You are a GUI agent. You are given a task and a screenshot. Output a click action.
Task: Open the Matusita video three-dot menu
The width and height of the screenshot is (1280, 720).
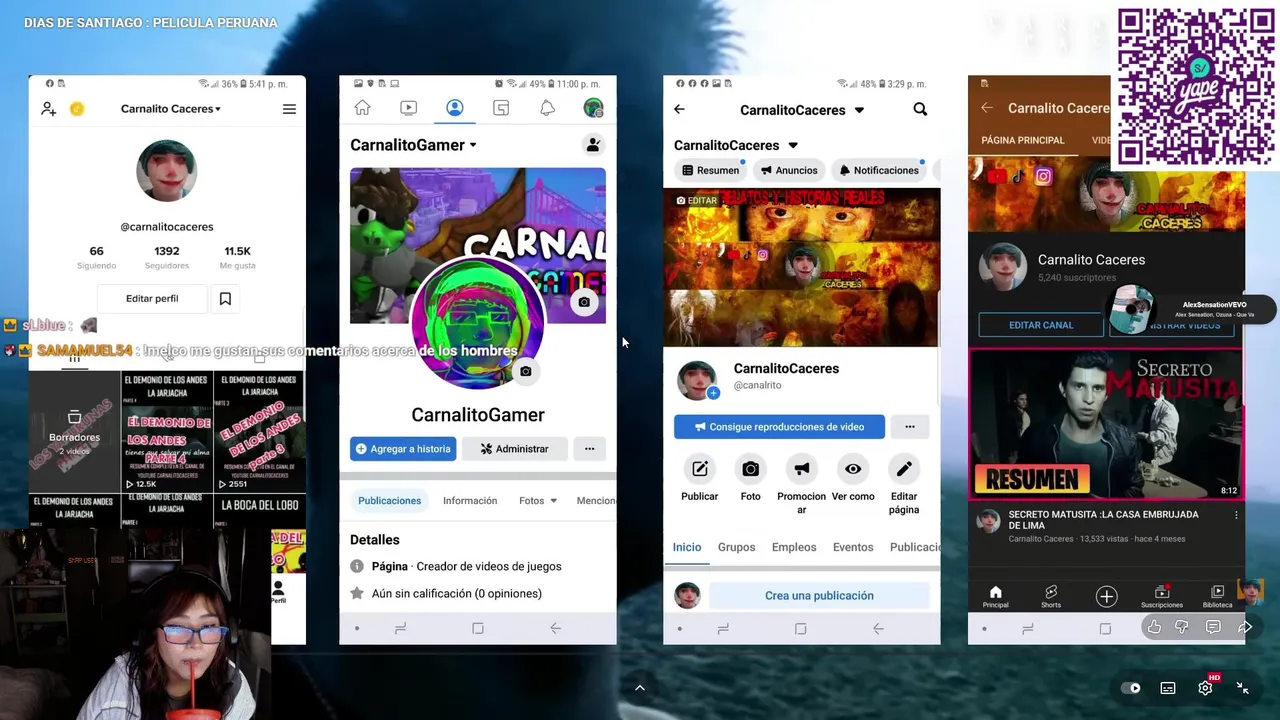tap(1236, 515)
